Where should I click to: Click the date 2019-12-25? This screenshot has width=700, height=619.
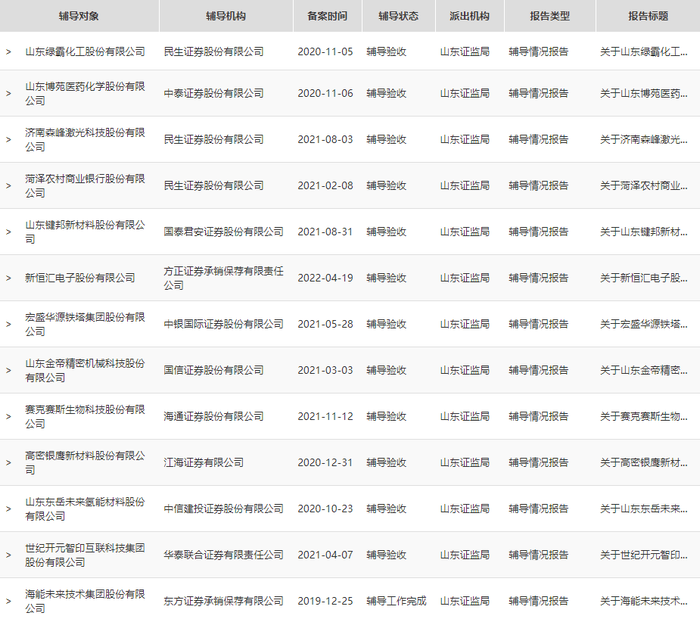coord(325,602)
